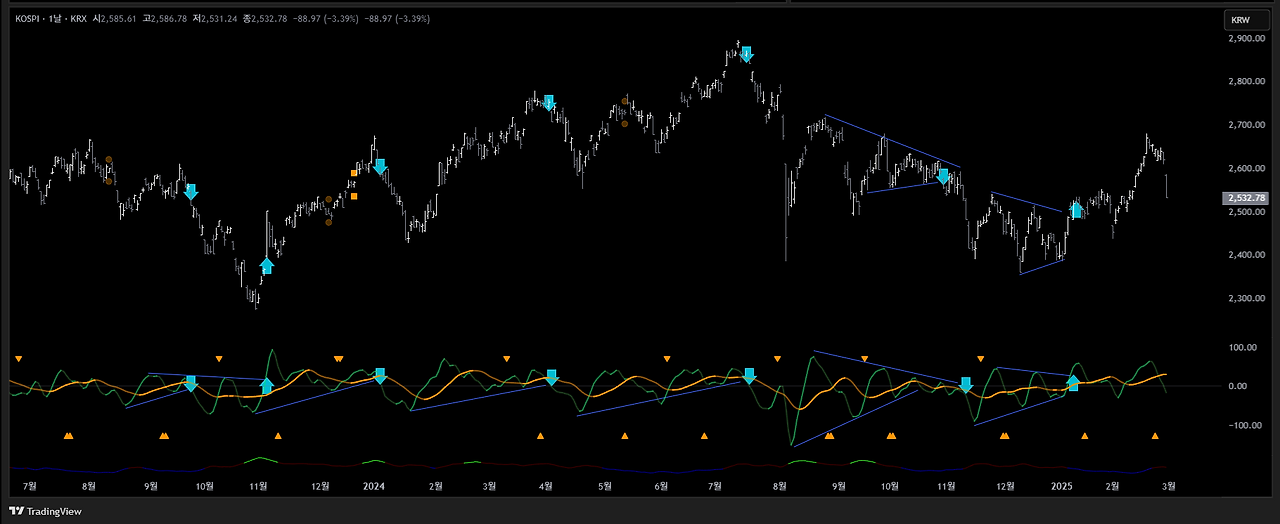Click the 2,800.00 price axis label

[1246, 82]
